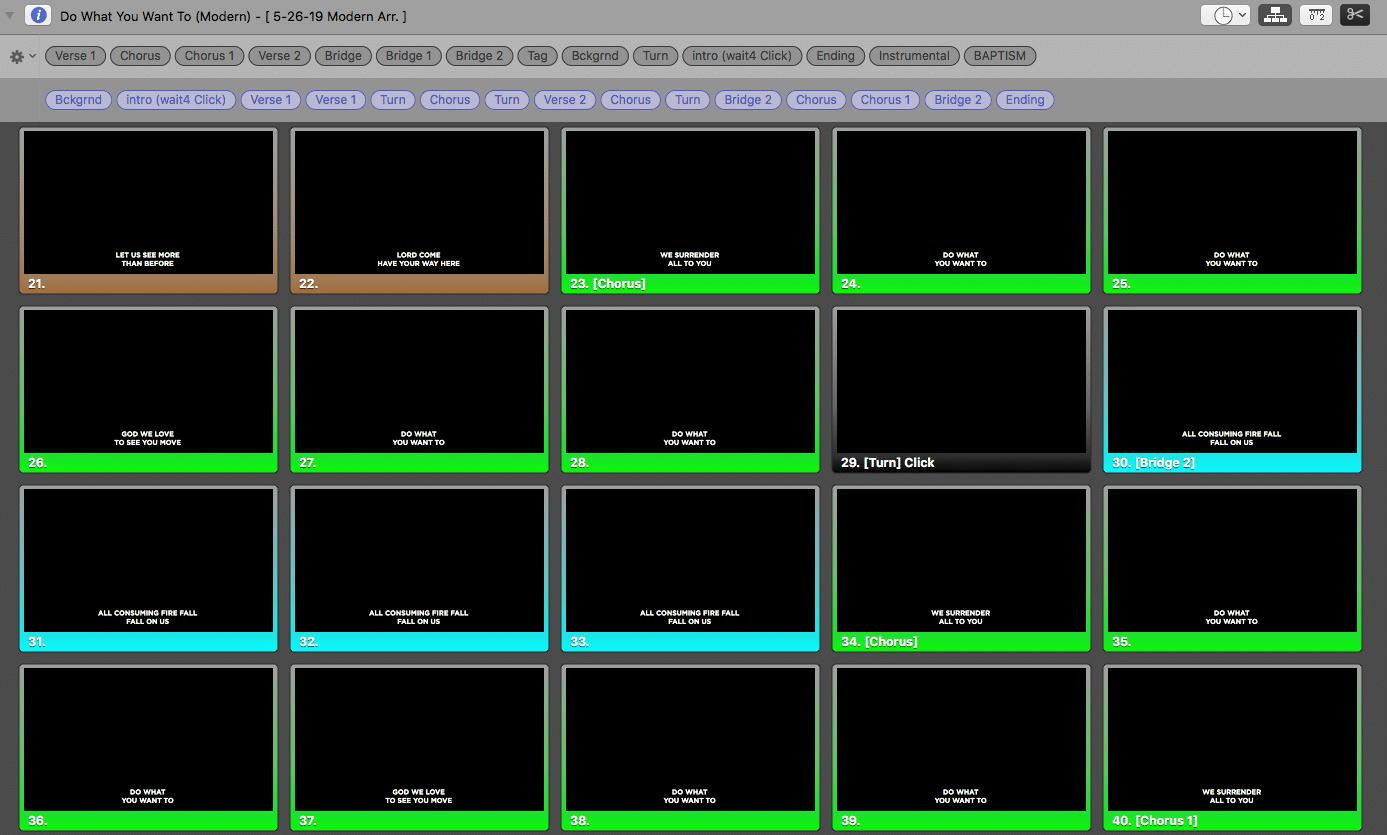
Task: Select the Instrumental group token
Action: pos(914,56)
